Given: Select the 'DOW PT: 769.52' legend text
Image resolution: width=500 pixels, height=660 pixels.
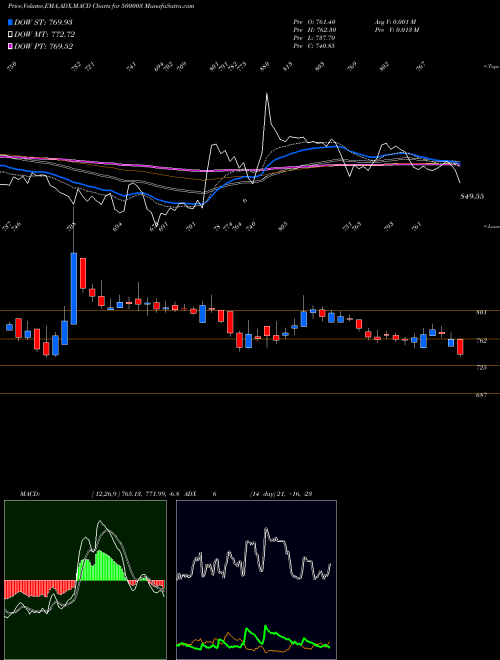Looking at the screenshot, I should point(44,46).
